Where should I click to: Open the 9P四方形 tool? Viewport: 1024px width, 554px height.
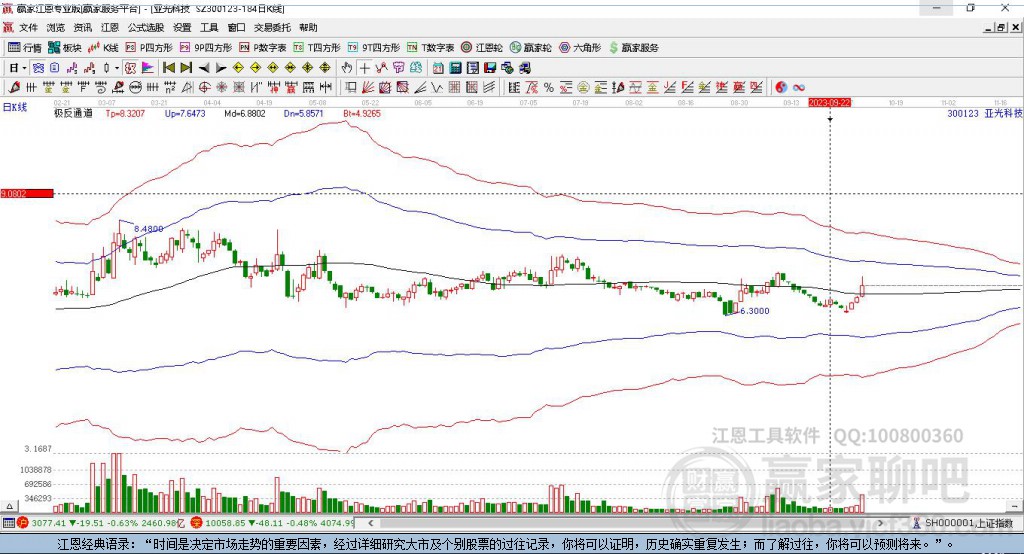tap(205, 48)
